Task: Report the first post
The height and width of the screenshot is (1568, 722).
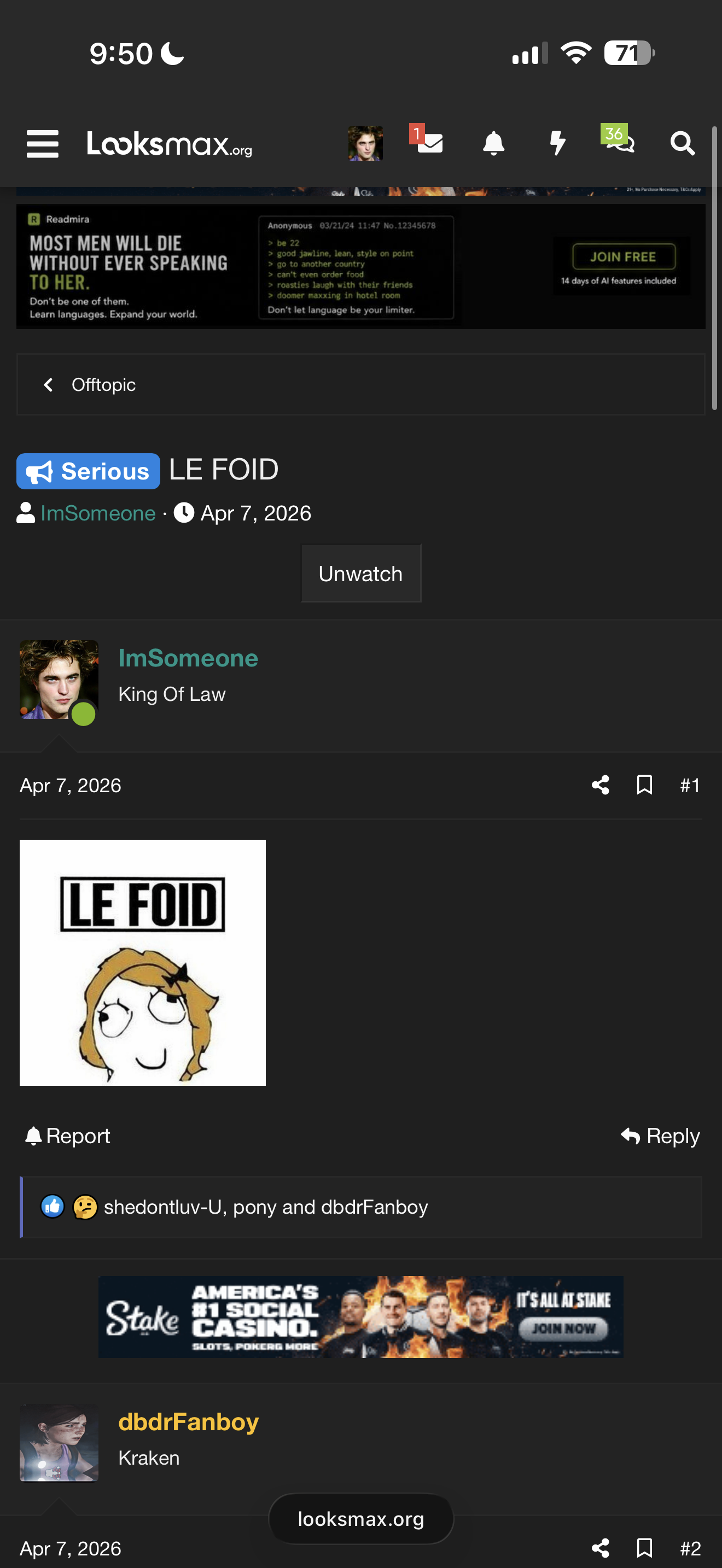Action: [68, 1136]
